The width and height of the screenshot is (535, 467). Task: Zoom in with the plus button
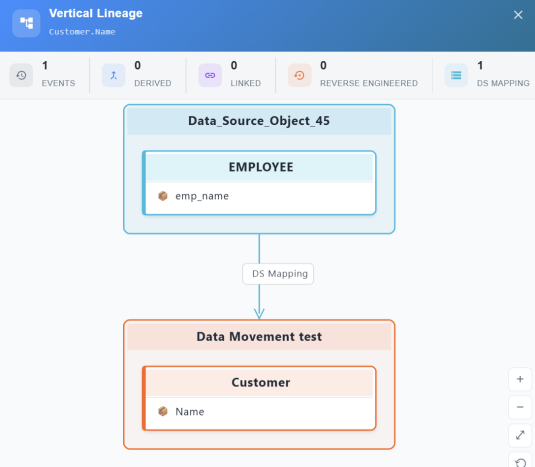(x=520, y=379)
